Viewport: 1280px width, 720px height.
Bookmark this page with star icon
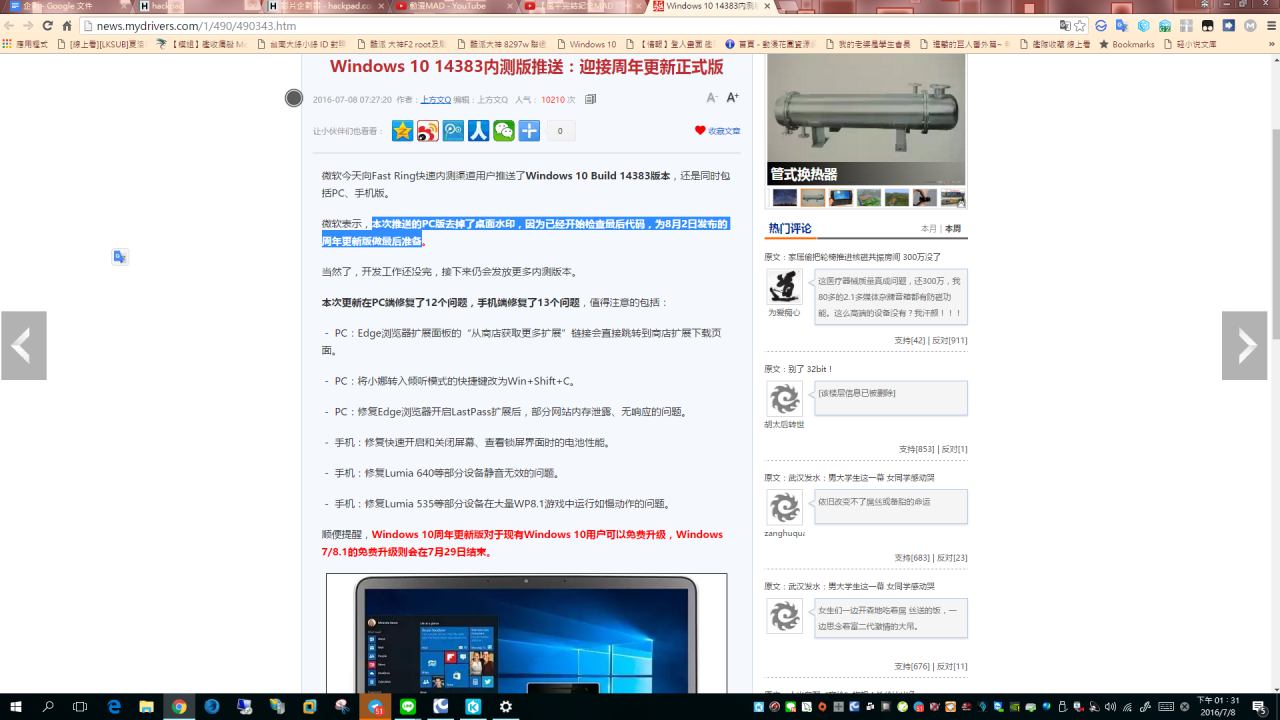1080,26
